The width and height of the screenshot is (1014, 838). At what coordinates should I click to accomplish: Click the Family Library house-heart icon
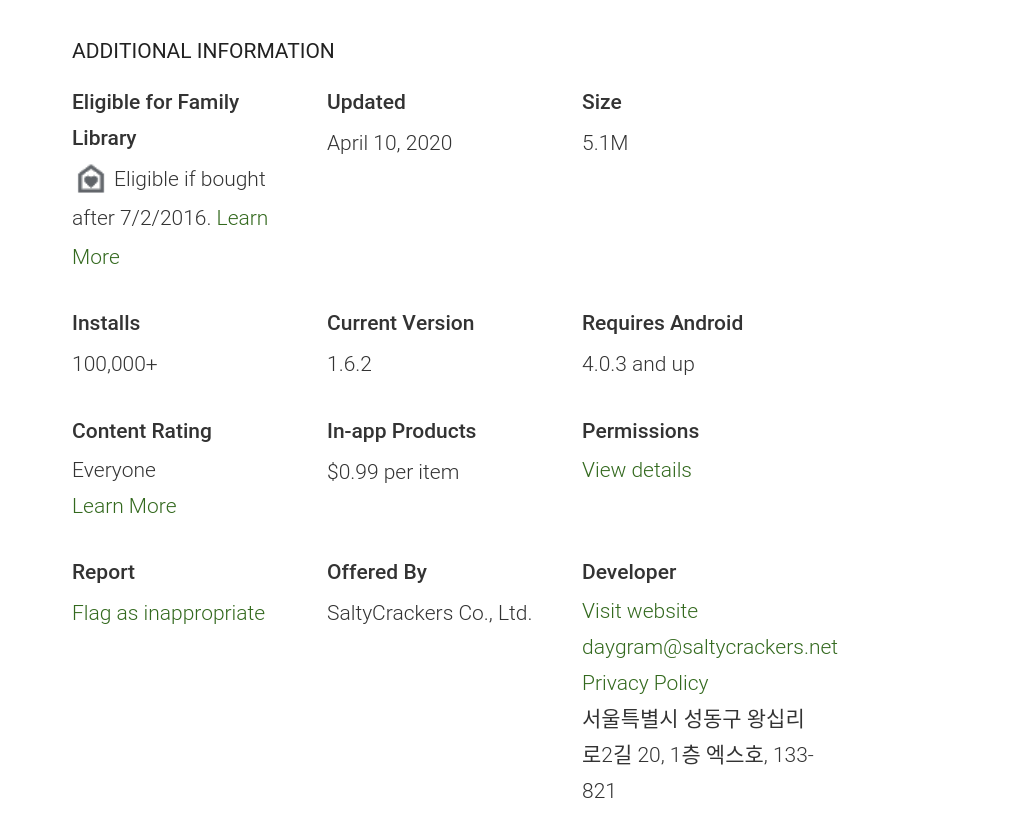[91, 179]
